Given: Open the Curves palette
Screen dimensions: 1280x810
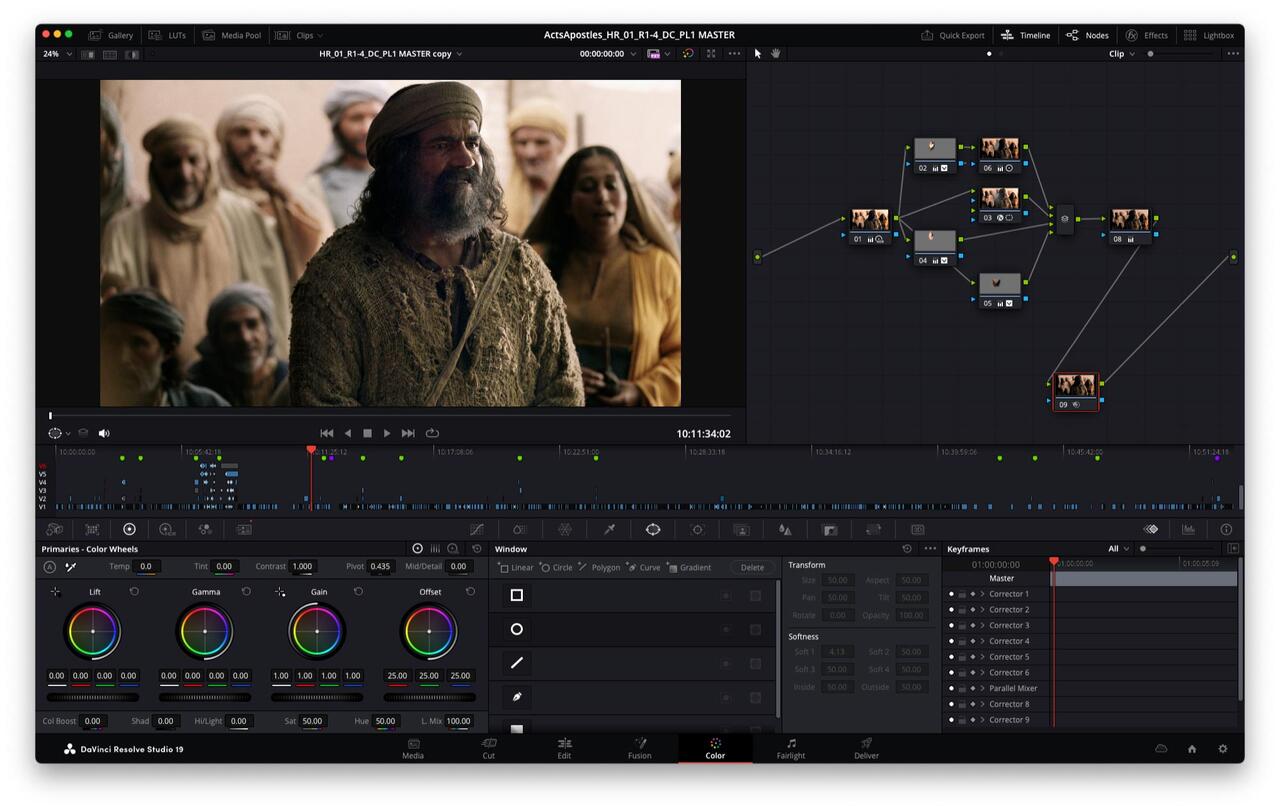Looking at the screenshot, I should pos(477,529).
